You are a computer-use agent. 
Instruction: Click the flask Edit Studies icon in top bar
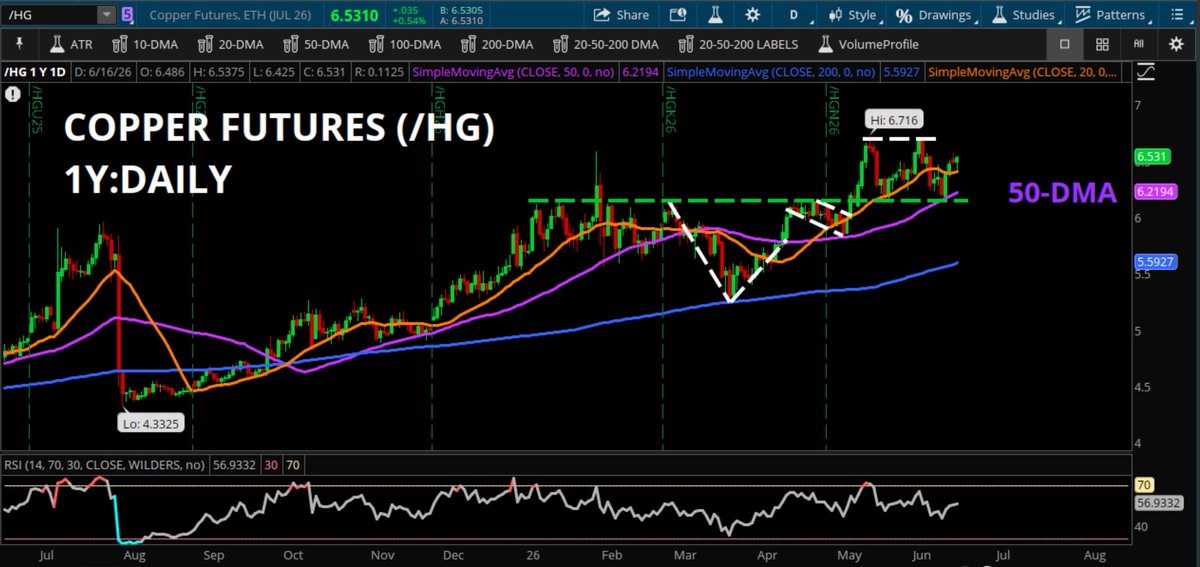pyautogui.click(x=715, y=15)
